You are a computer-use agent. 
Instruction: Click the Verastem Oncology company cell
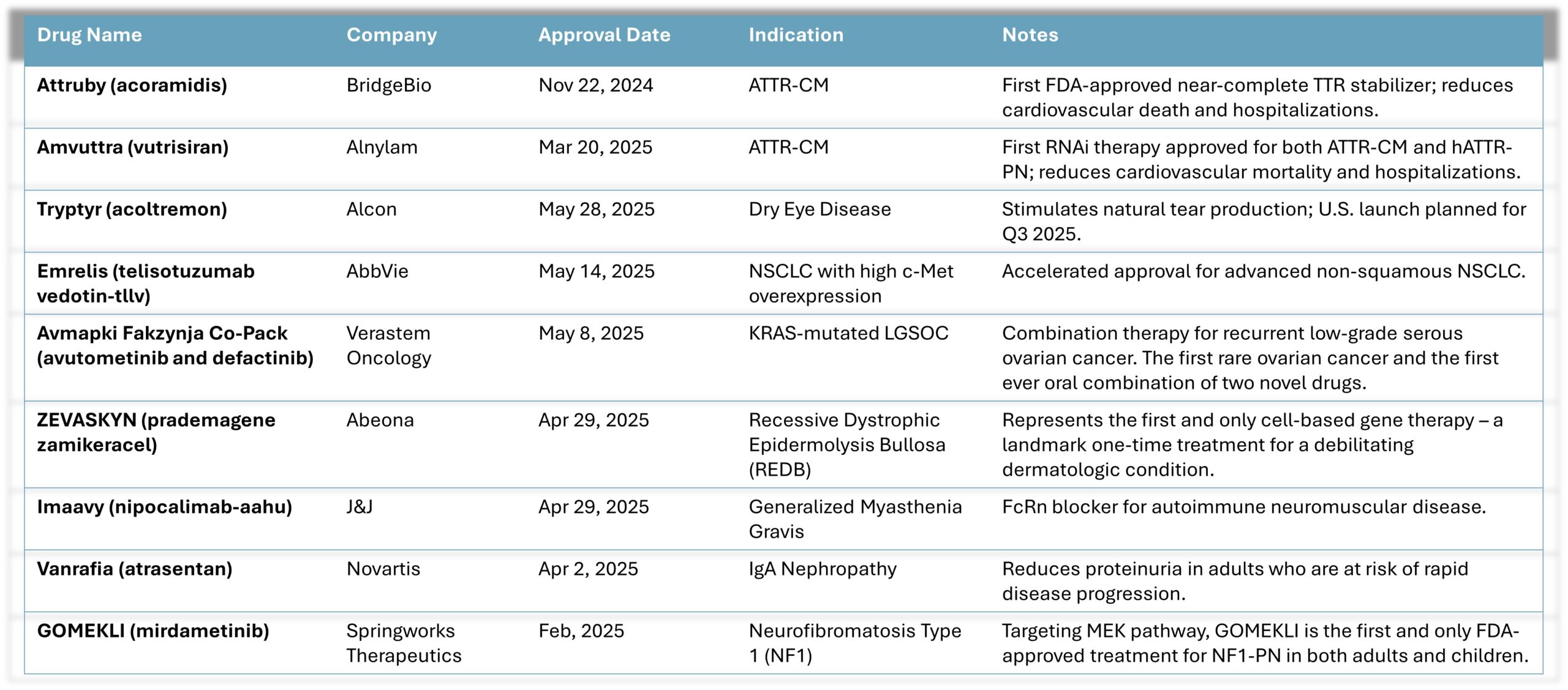tap(389, 345)
